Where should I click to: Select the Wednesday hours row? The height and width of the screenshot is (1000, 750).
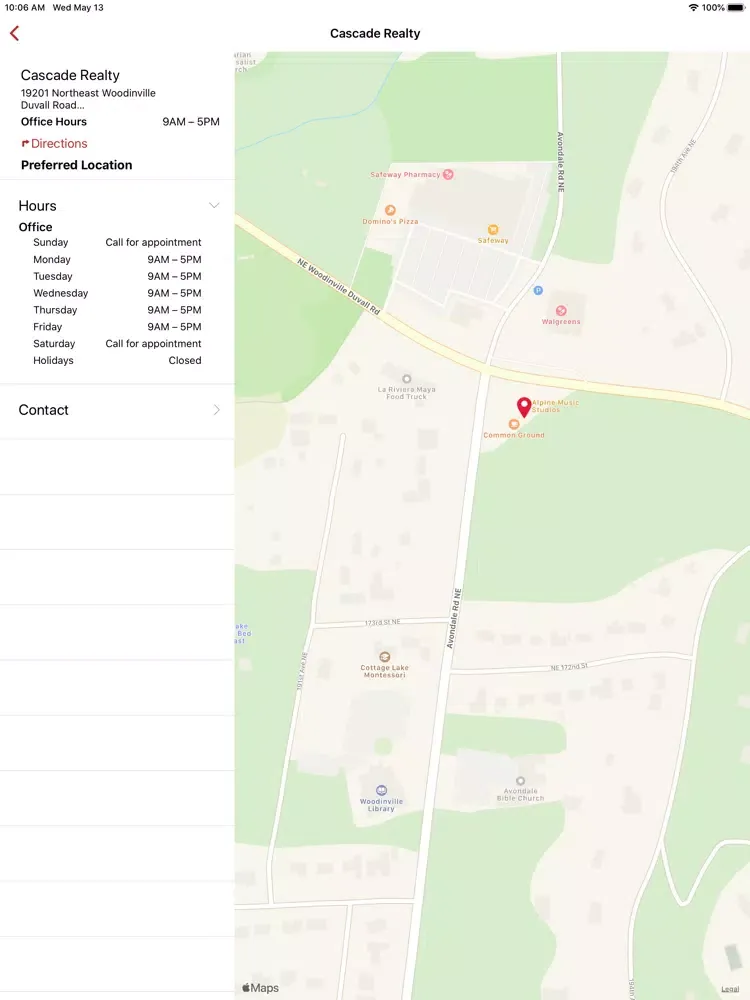click(117, 293)
